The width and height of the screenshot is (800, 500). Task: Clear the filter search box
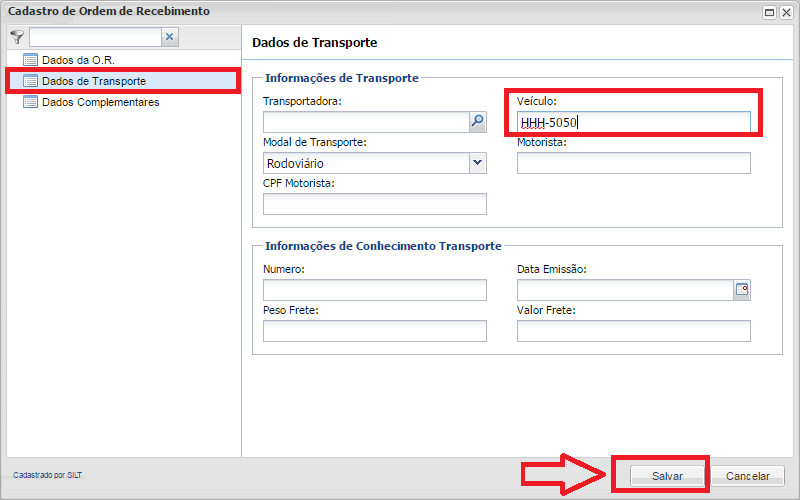(170, 37)
